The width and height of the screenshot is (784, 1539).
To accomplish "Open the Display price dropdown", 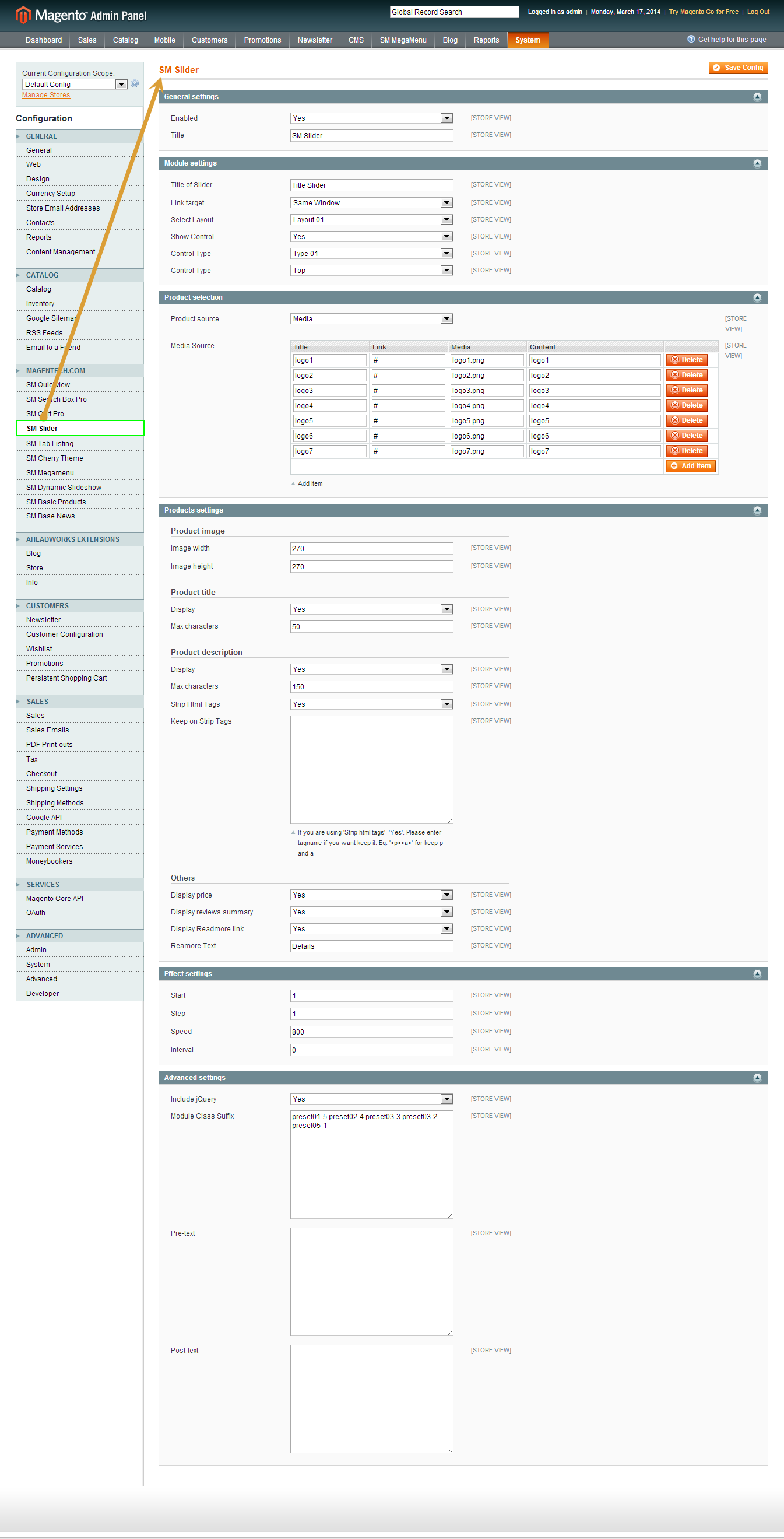I will (x=371, y=895).
